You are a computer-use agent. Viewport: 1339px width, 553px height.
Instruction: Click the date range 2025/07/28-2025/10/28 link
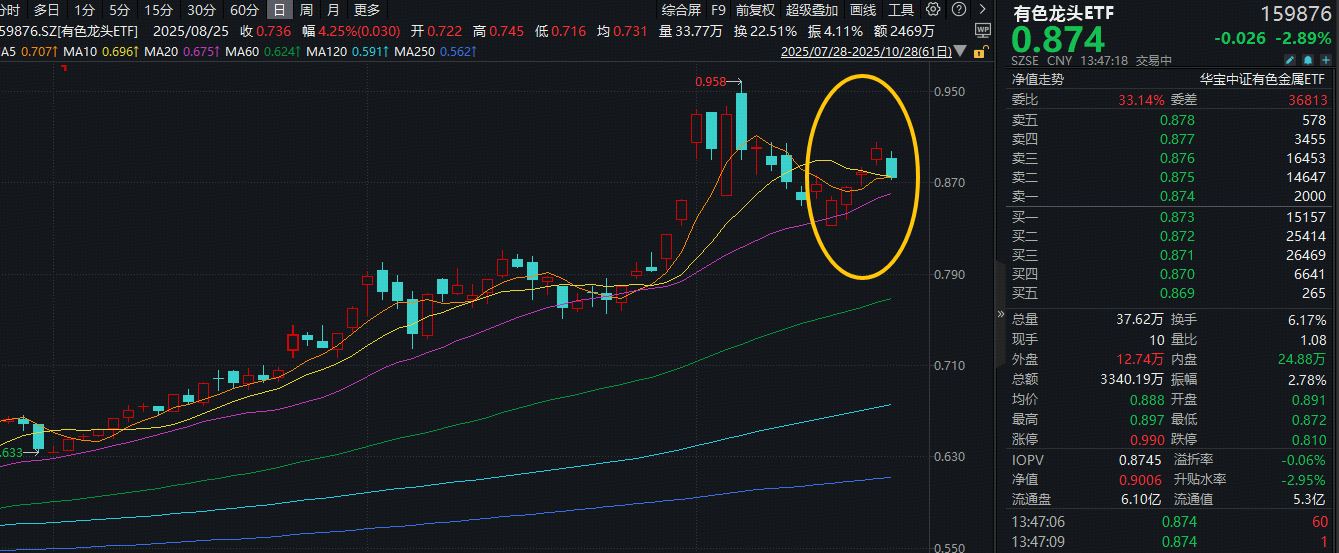[x=865, y=50]
